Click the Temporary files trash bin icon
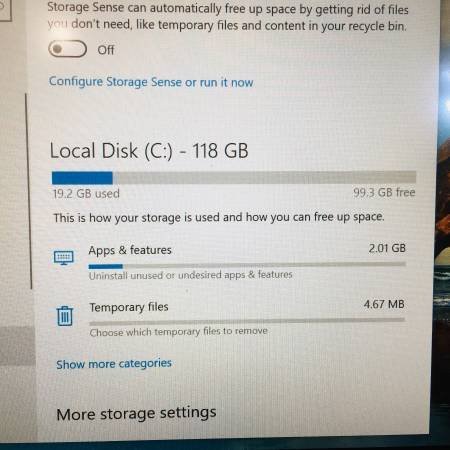This screenshot has width=450, height=450. [64, 316]
